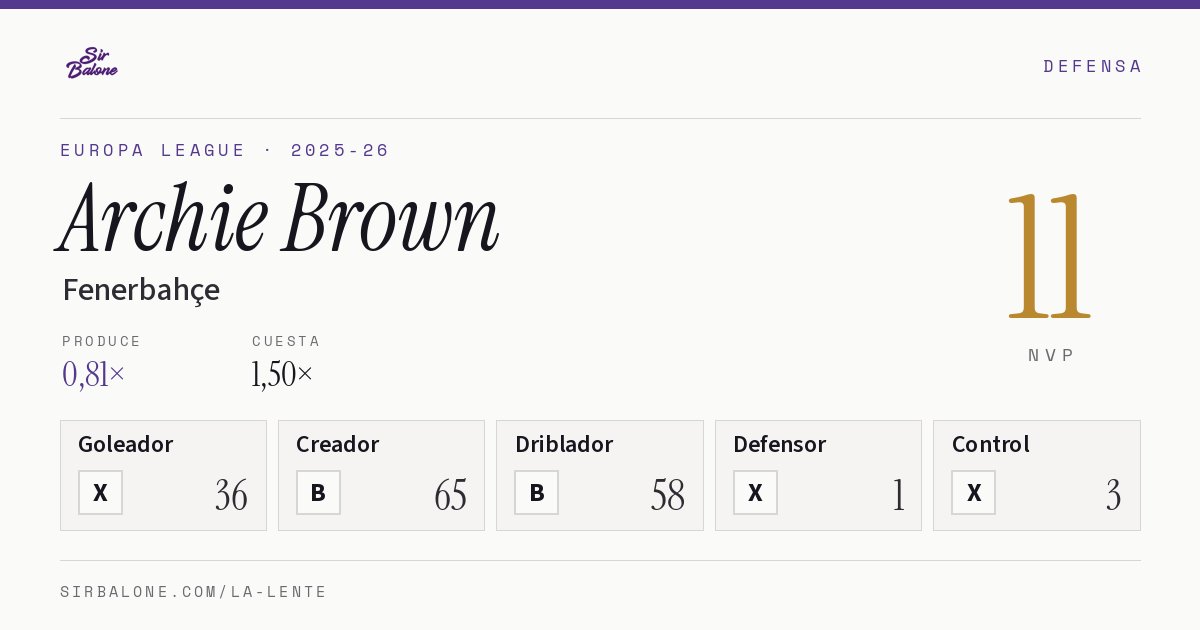Select the B badge in Creador card
This screenshot has height=630, width=1200.
[x=318, y=493]
